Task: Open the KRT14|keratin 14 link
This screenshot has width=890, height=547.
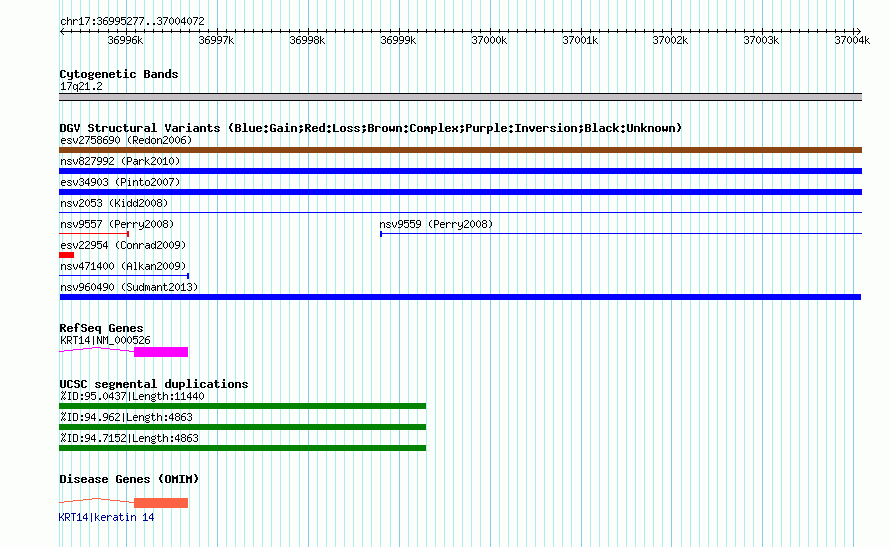Action: click(107, 517)
